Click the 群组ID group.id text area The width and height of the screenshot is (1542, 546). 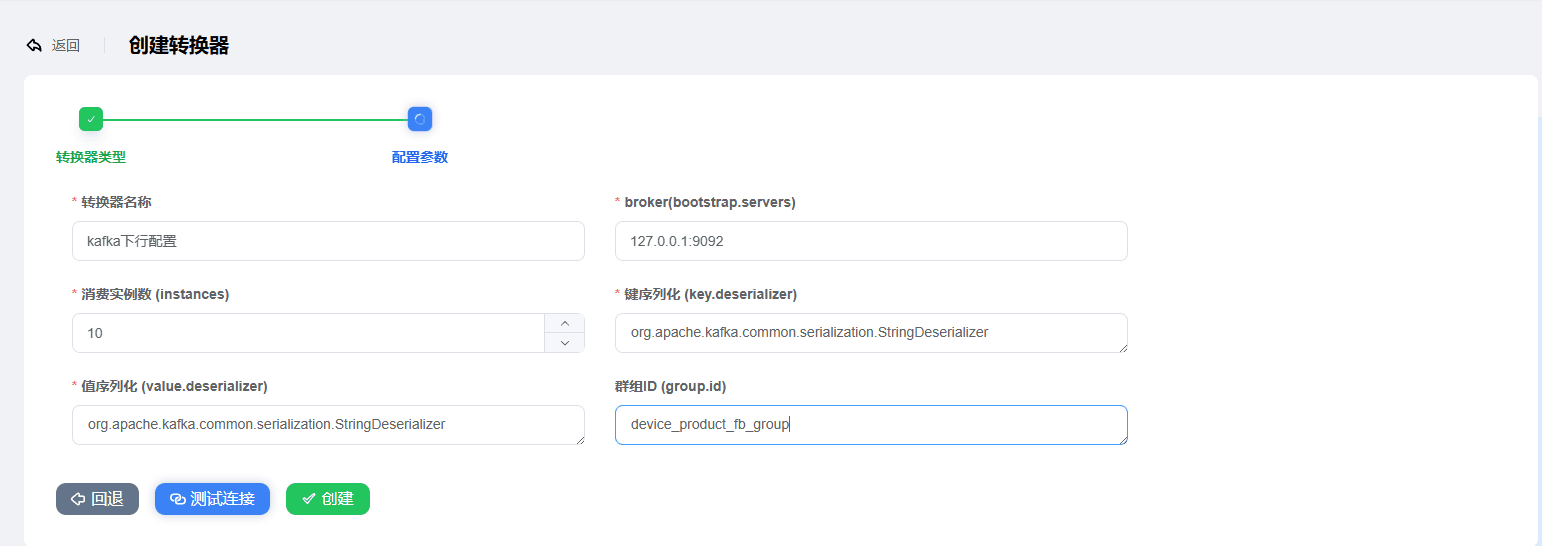pyautogui.click(x=871, y=425)
